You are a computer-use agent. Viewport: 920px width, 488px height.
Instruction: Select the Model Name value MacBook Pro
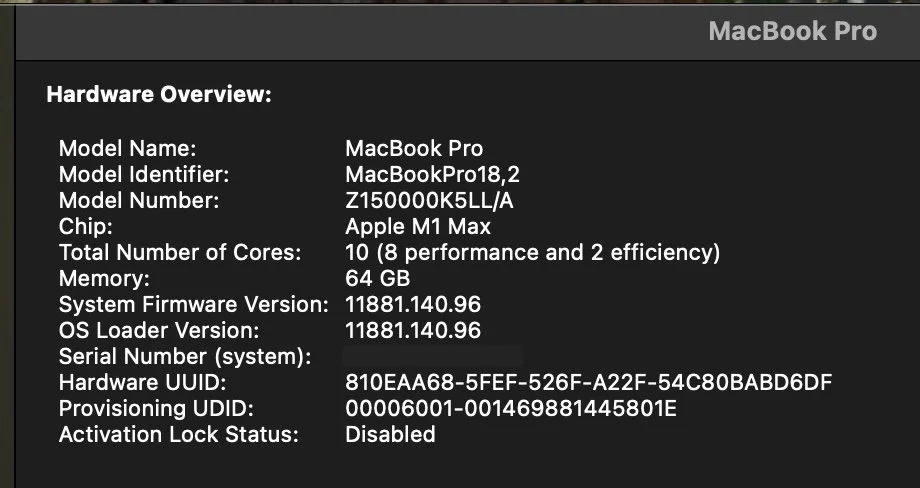pos(414,148)
